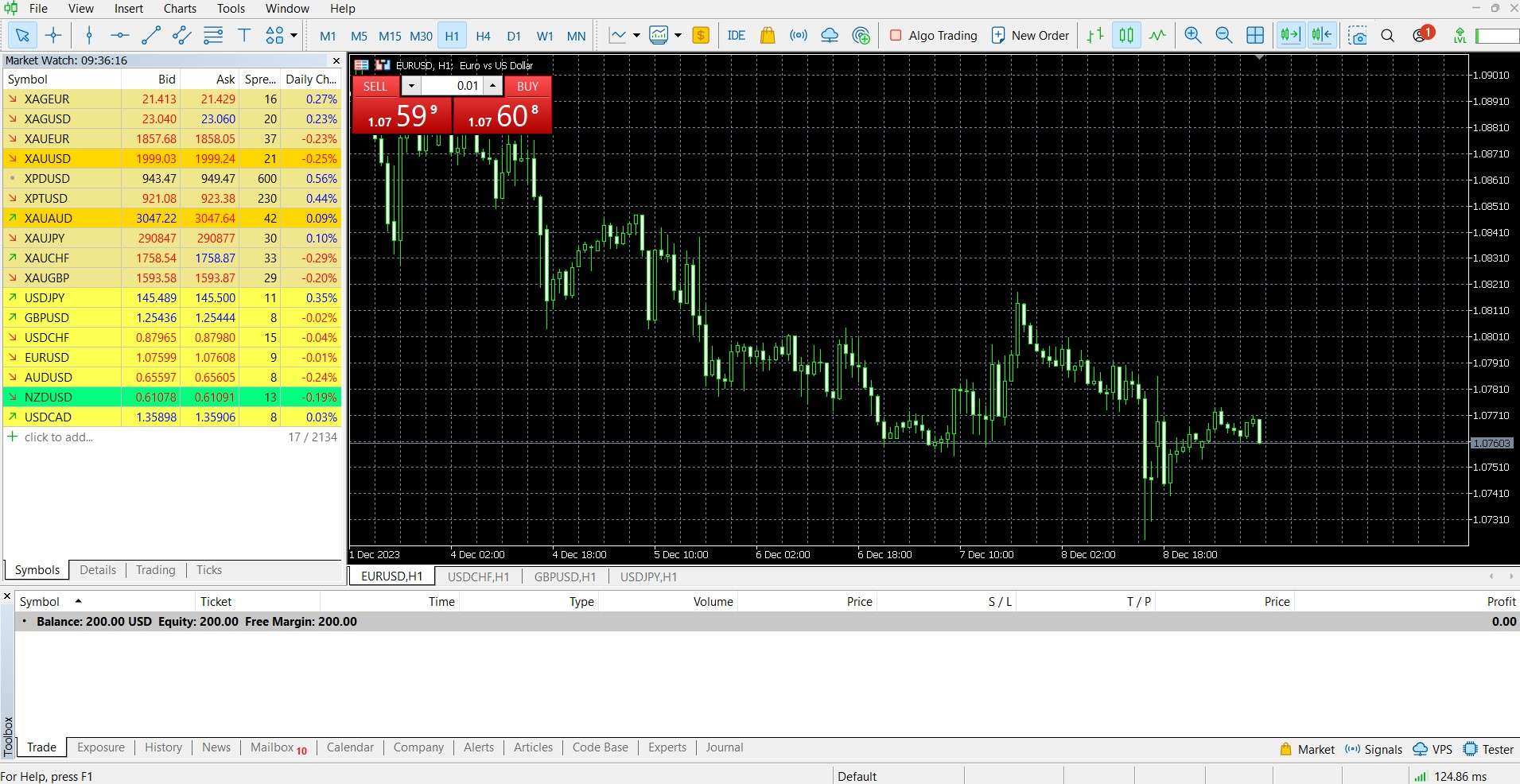The height and width of the screenshot is (784, 1520).
Task: Open a New Order
Action: coord(1030,35)
